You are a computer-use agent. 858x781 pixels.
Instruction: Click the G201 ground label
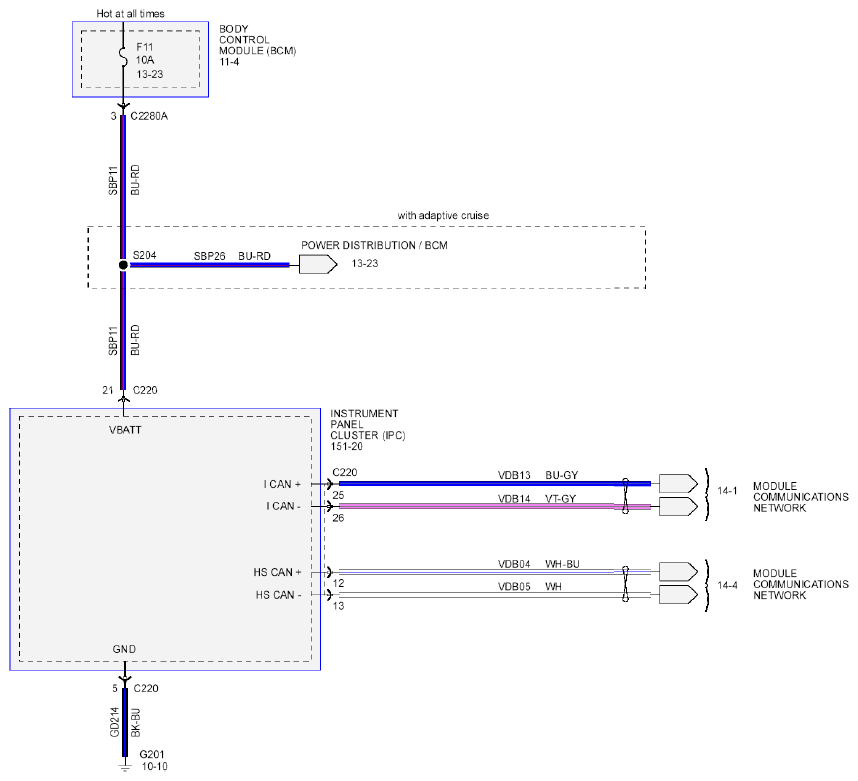tap(152, 754)
